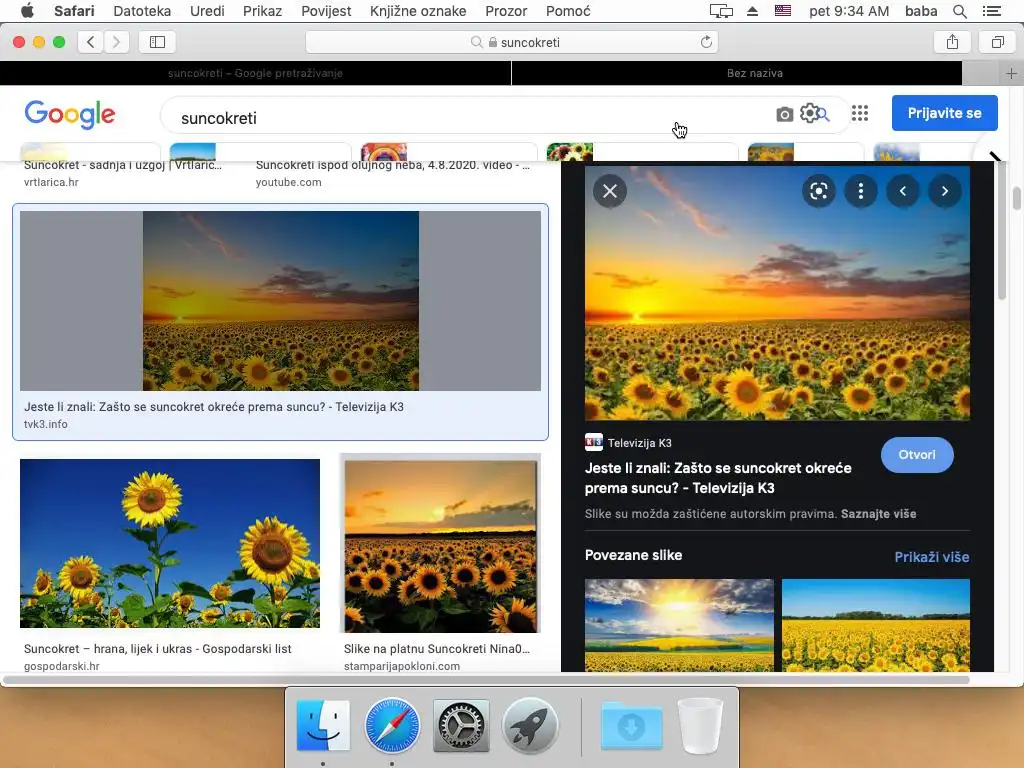Search inside image with Google Lens icon
The image size is (1024, 768).
(818, 191)
